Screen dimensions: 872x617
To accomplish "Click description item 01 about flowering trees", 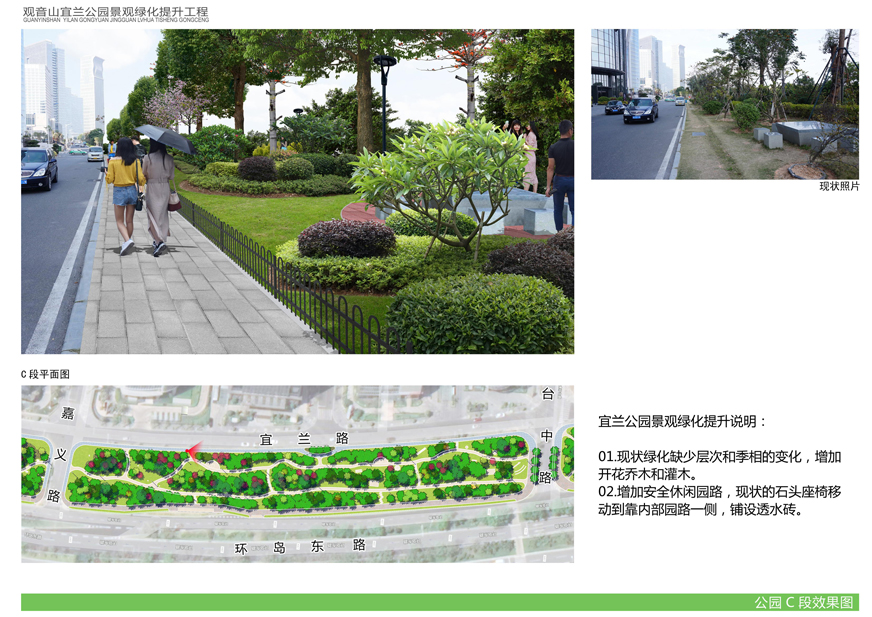I will click(x=719, y=465).
